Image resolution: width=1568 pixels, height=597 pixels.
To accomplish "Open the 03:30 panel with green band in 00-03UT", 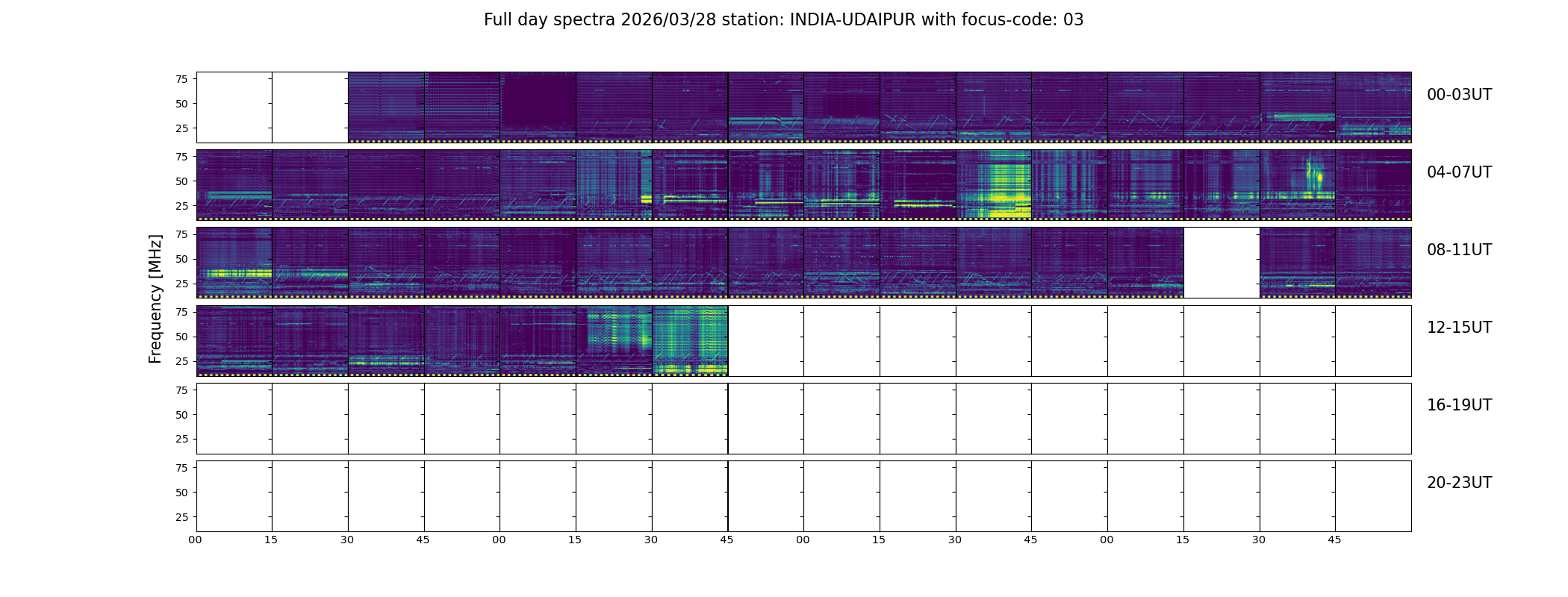I will click(1297, 107).
